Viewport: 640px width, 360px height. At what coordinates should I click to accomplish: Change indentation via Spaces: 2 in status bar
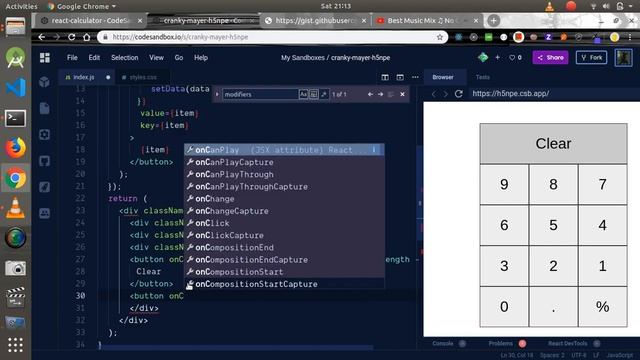(552, 356)
